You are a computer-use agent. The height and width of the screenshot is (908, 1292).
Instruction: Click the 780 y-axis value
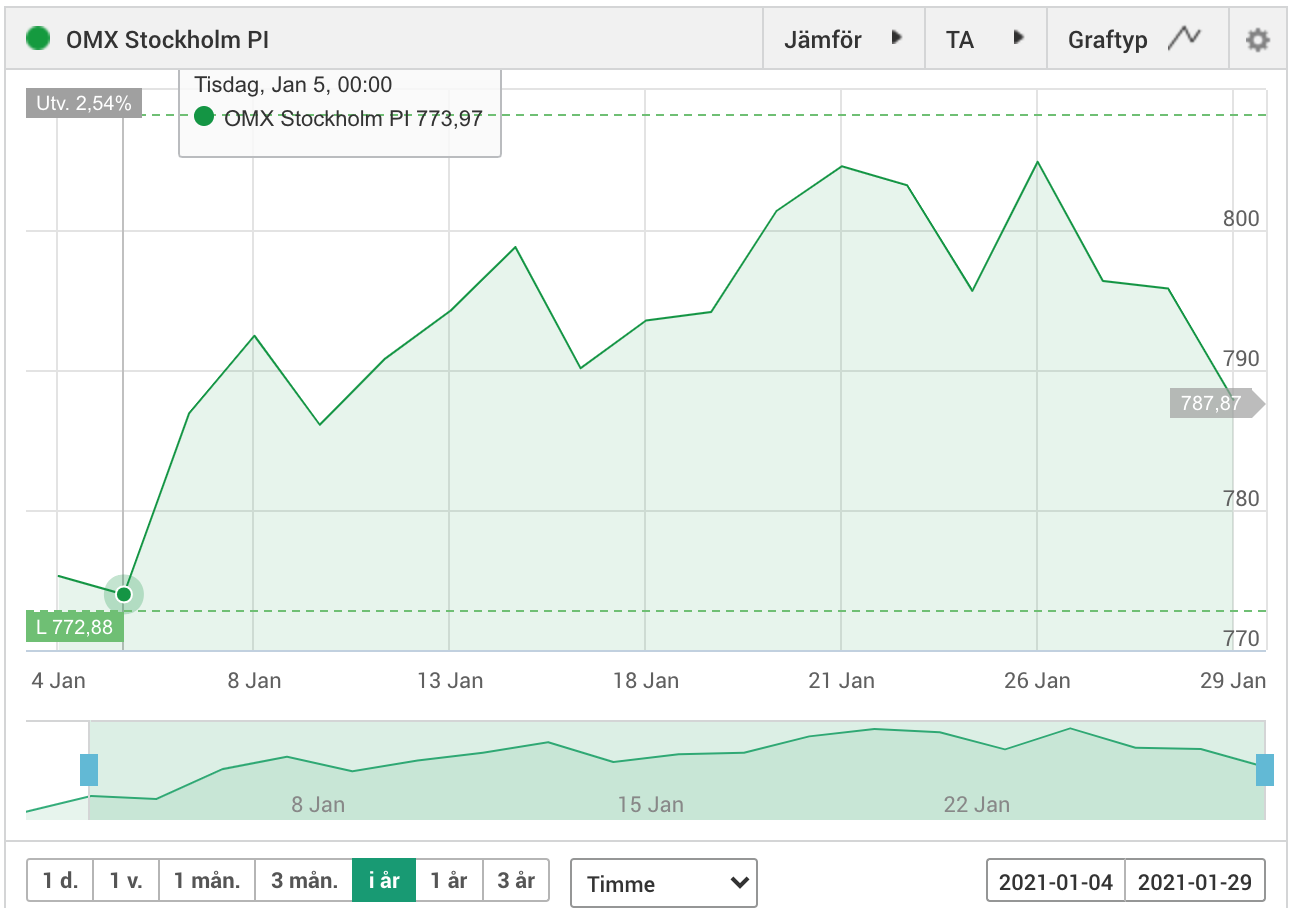pos(1241,499)
